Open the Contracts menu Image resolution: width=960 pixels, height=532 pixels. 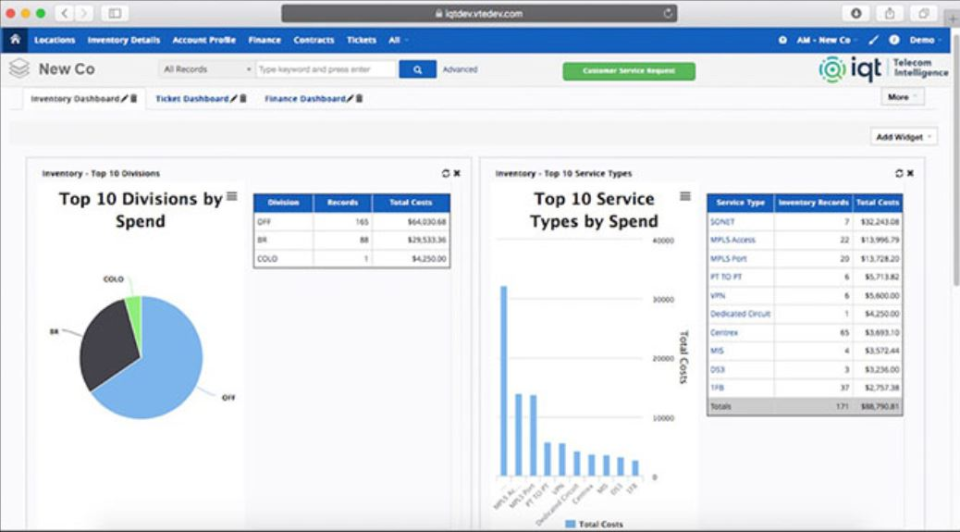(313, 40)
